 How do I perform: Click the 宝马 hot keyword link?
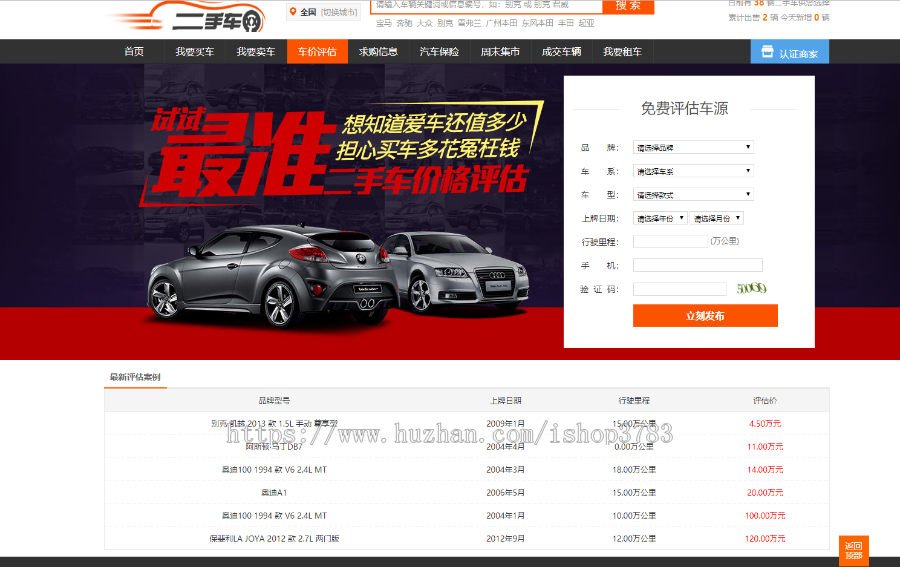click(x=384, y=24)
